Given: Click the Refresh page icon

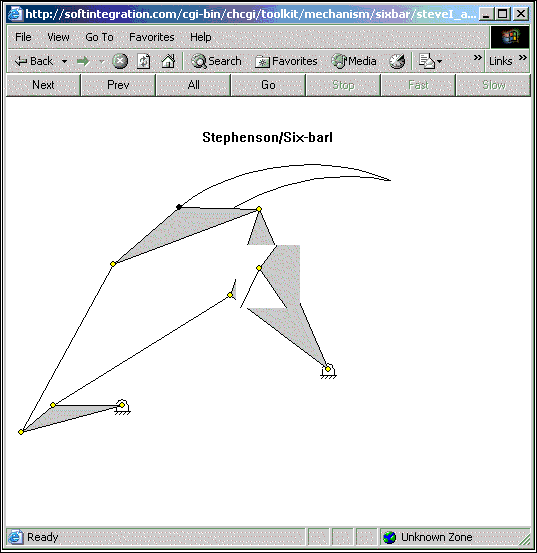Looking at the screenshot, I should [x=144, y=61].
